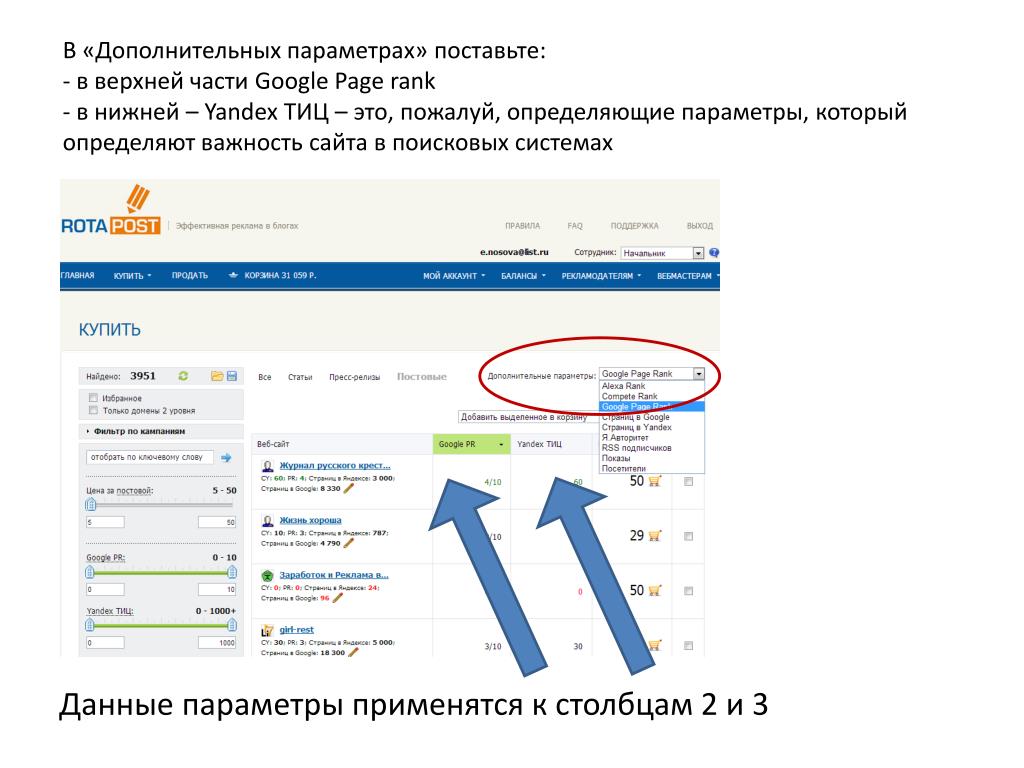
Task: Tick the Избранное checkbox
Action: coord(93,398)
